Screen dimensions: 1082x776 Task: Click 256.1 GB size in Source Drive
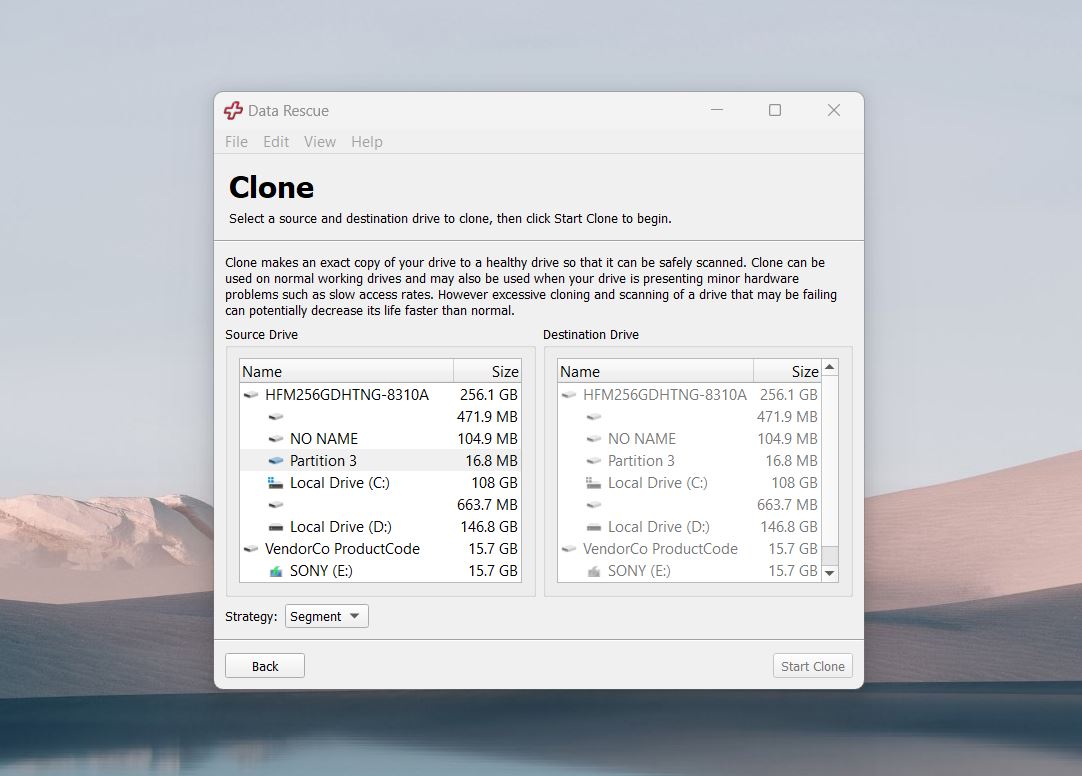point(489,395)
